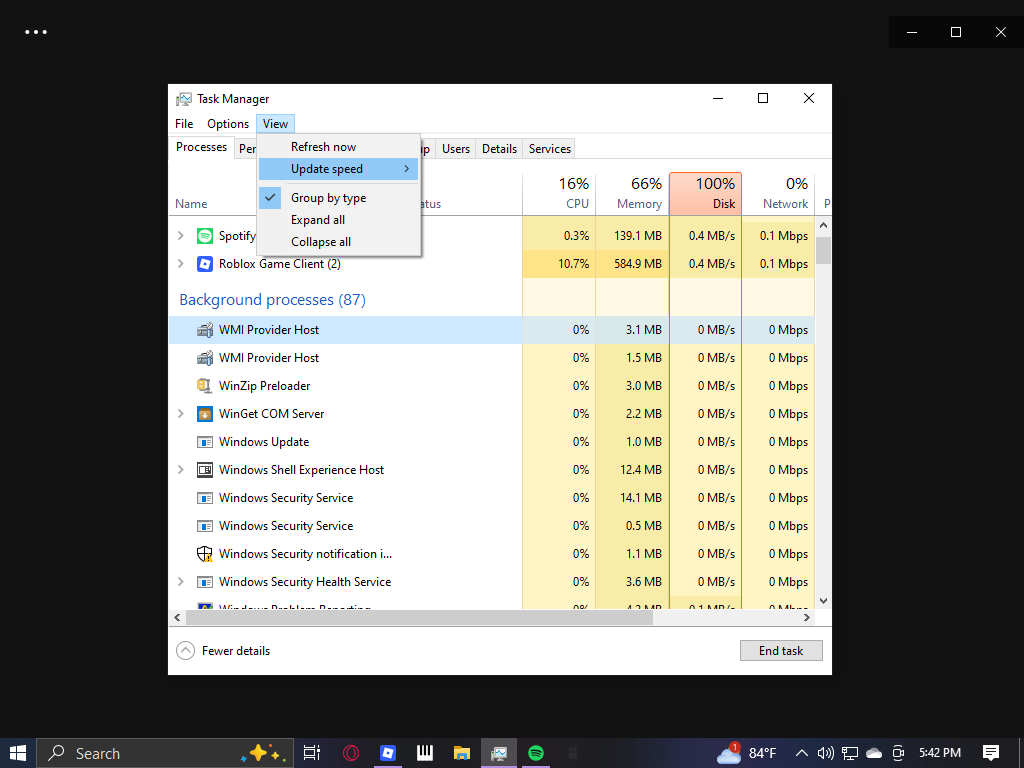Open the notification center icon

click(991, 753)
